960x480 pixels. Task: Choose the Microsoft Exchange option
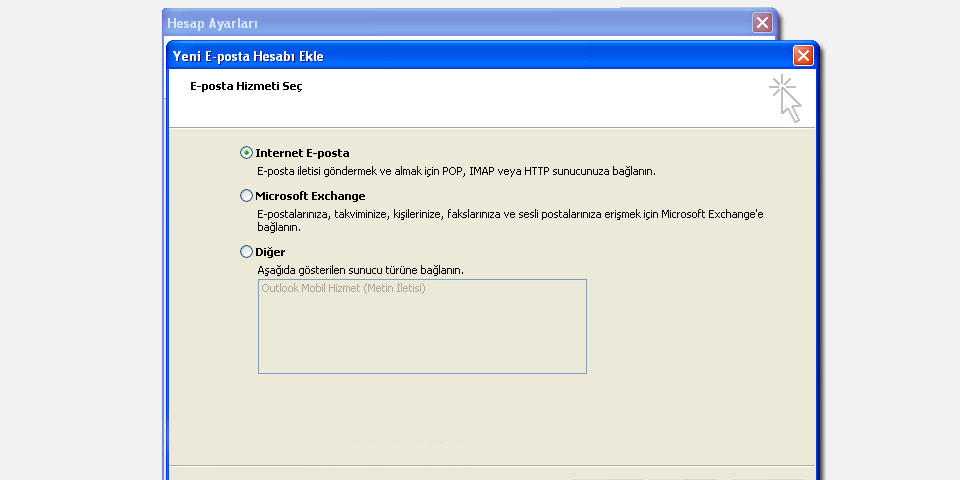point(246,196)
